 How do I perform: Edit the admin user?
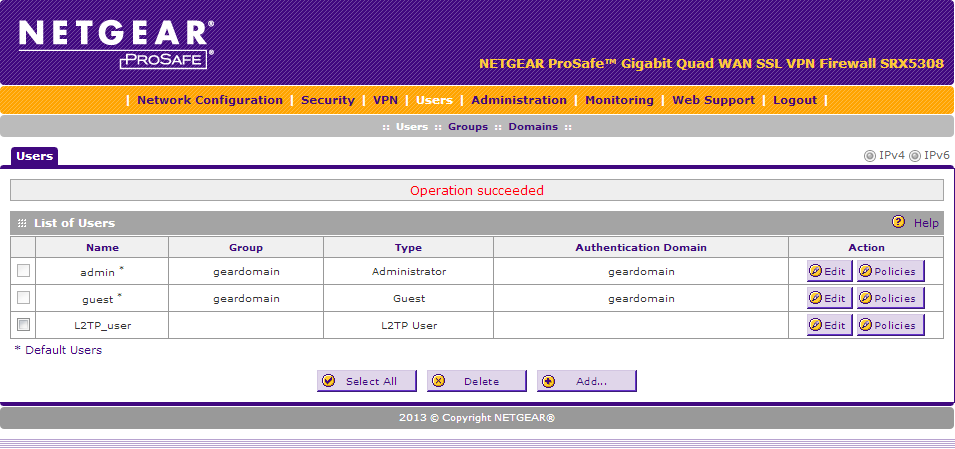pos(829,272)
